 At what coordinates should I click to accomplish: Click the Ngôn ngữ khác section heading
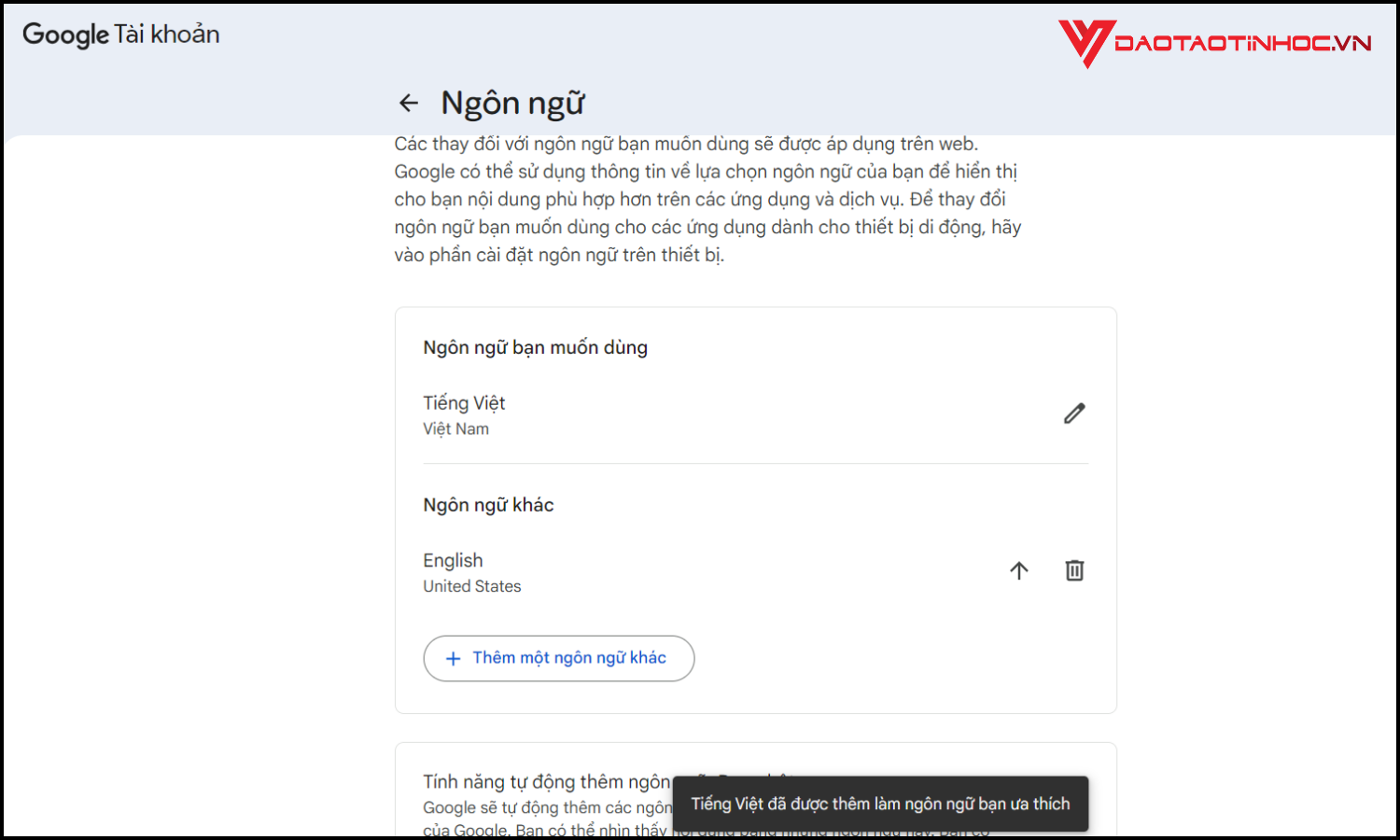tap(488, 504)
